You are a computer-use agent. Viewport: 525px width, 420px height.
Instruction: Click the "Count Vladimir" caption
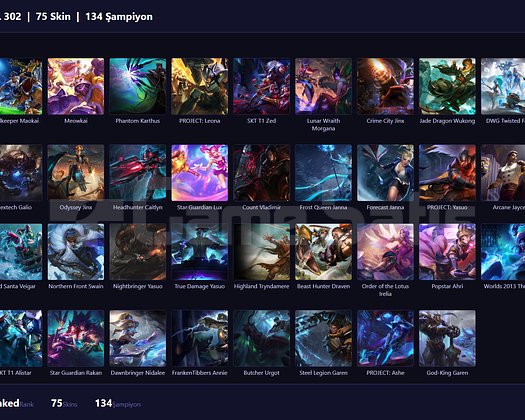point(261,207)
